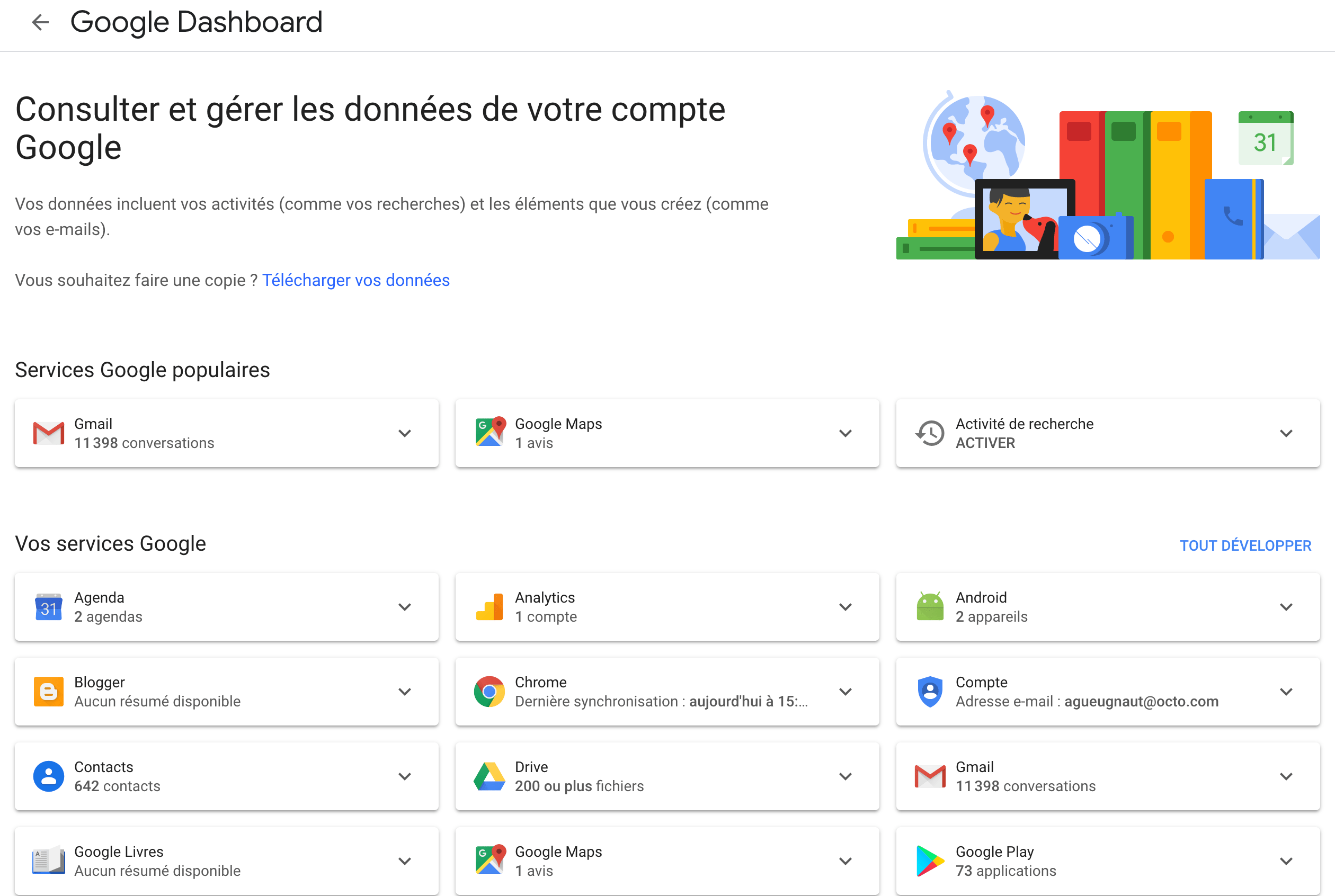
Task: Click the Google Livres book icon
Action: pos(49,861)
